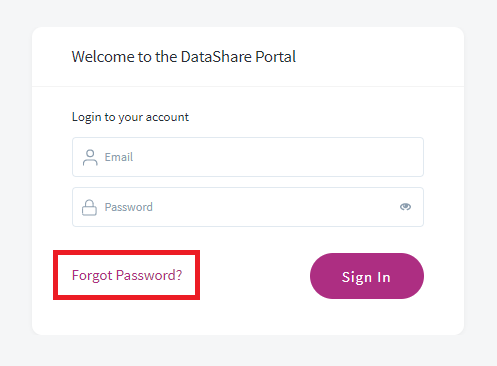This screenshot has height=366, width=497.
Task: Click the user silhouette icon in Email field
Action: tap(90, 157)
